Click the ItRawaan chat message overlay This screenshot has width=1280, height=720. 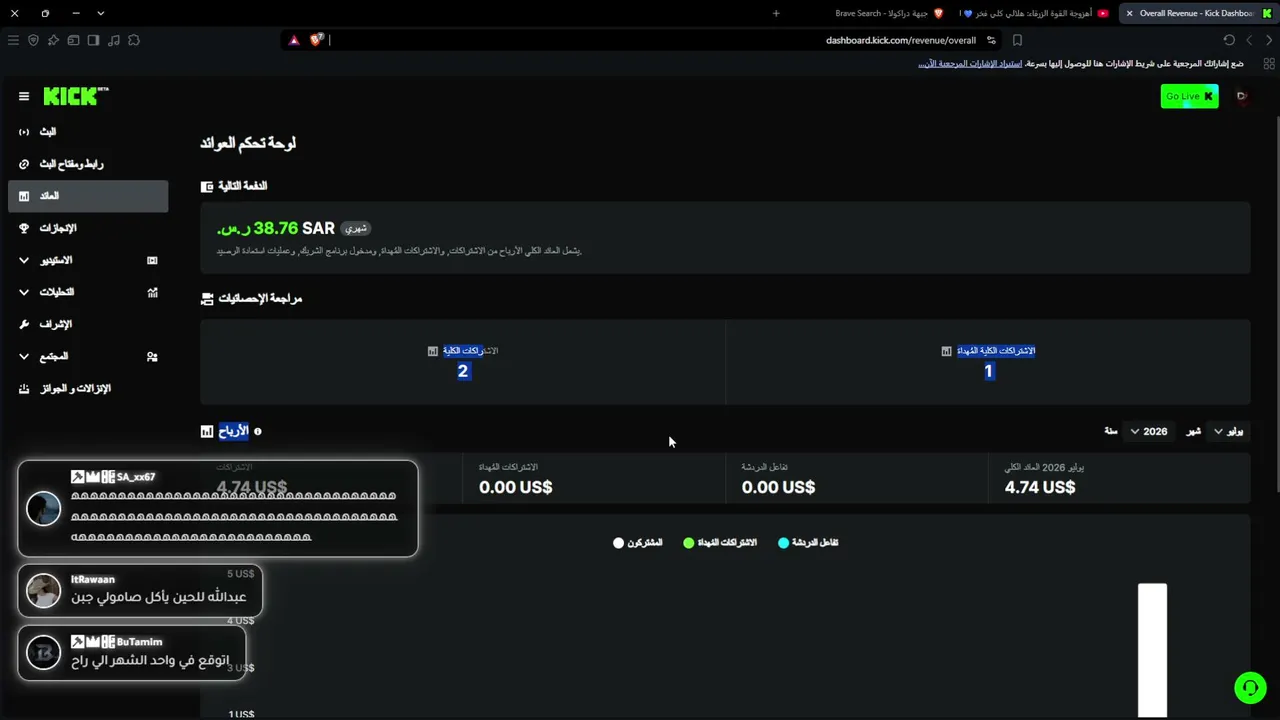tap(140, 591)
